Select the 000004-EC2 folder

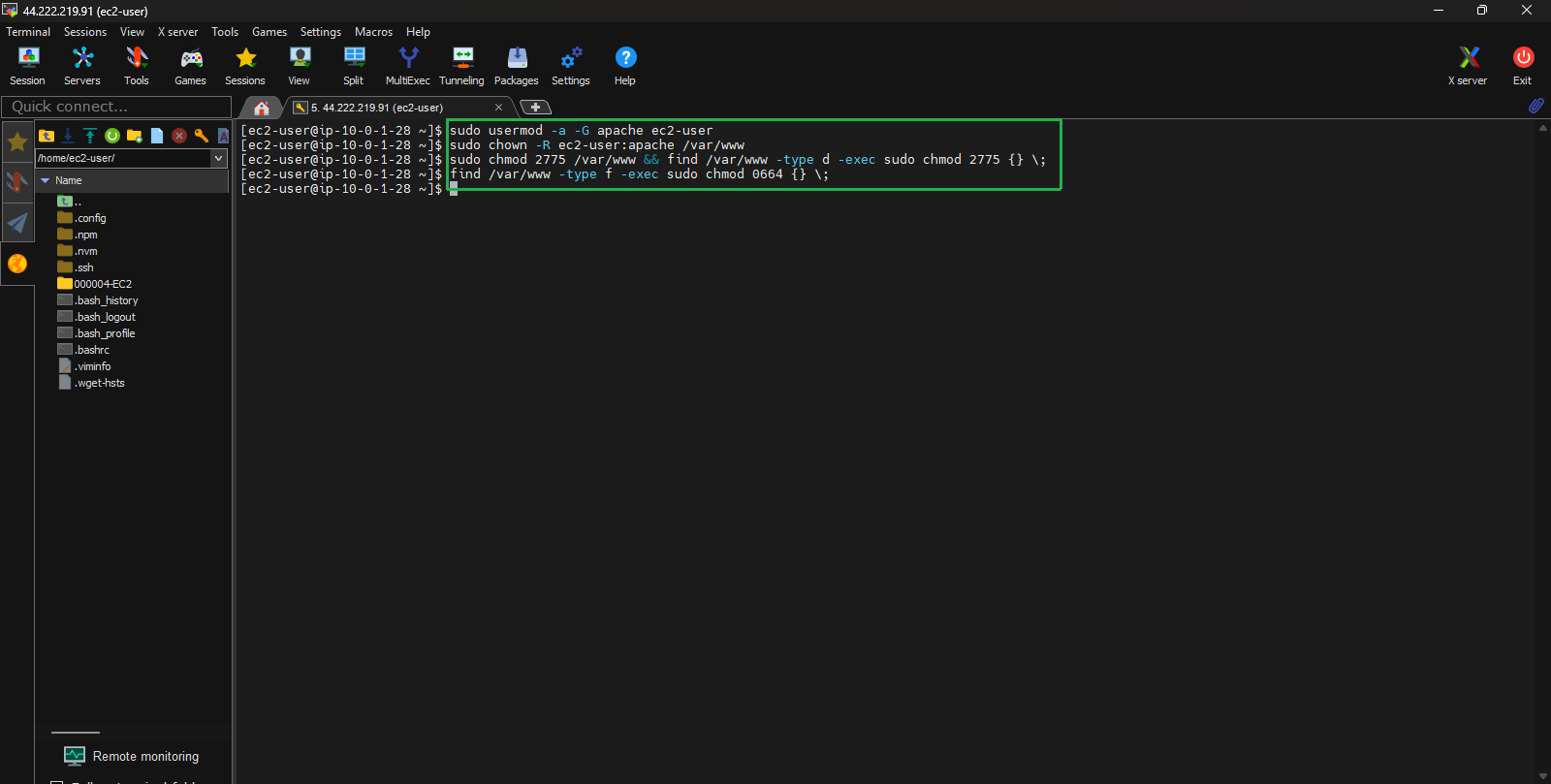pos(94,284)
